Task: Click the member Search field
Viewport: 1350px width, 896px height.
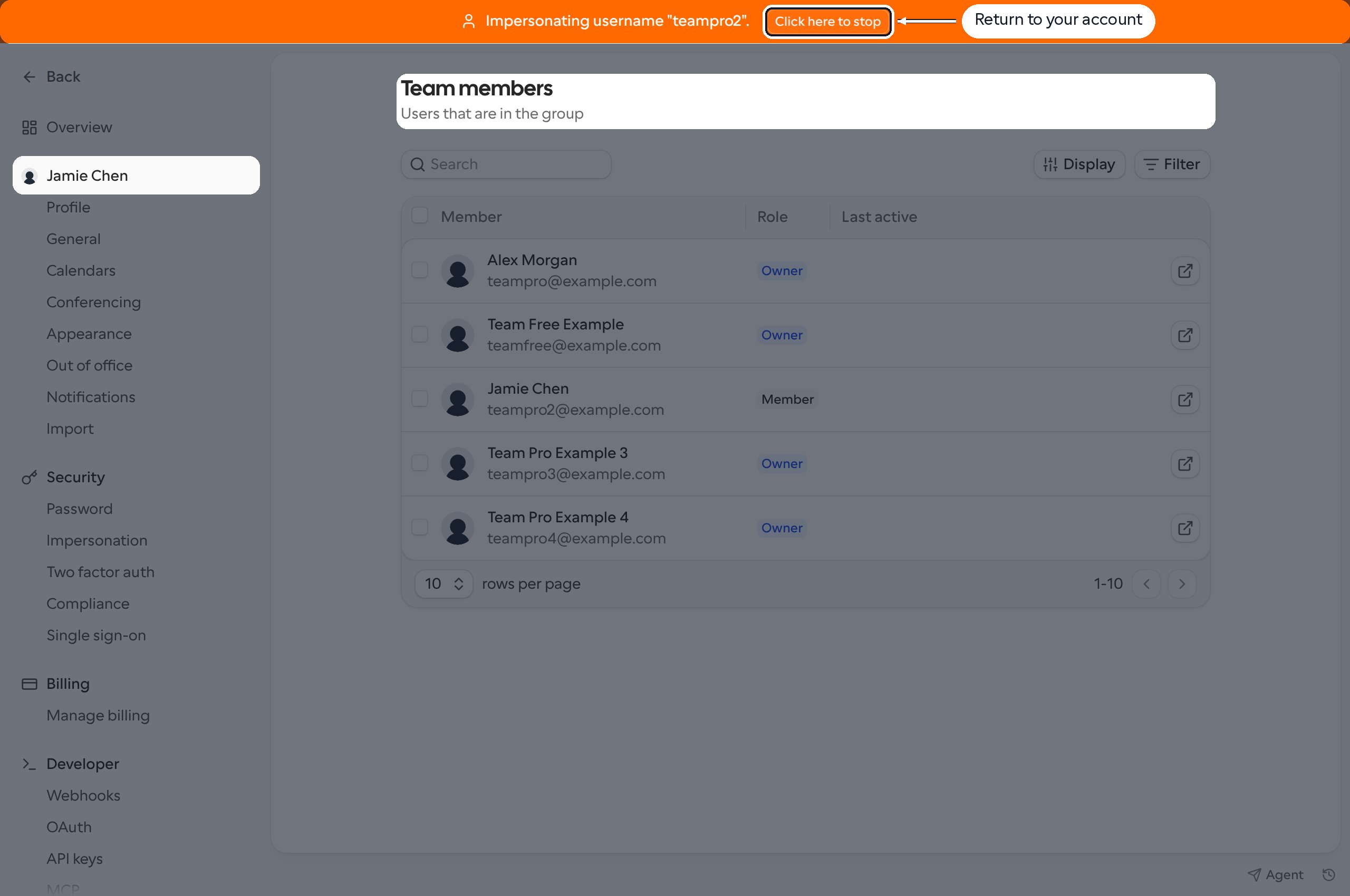Action: point(506,164)
